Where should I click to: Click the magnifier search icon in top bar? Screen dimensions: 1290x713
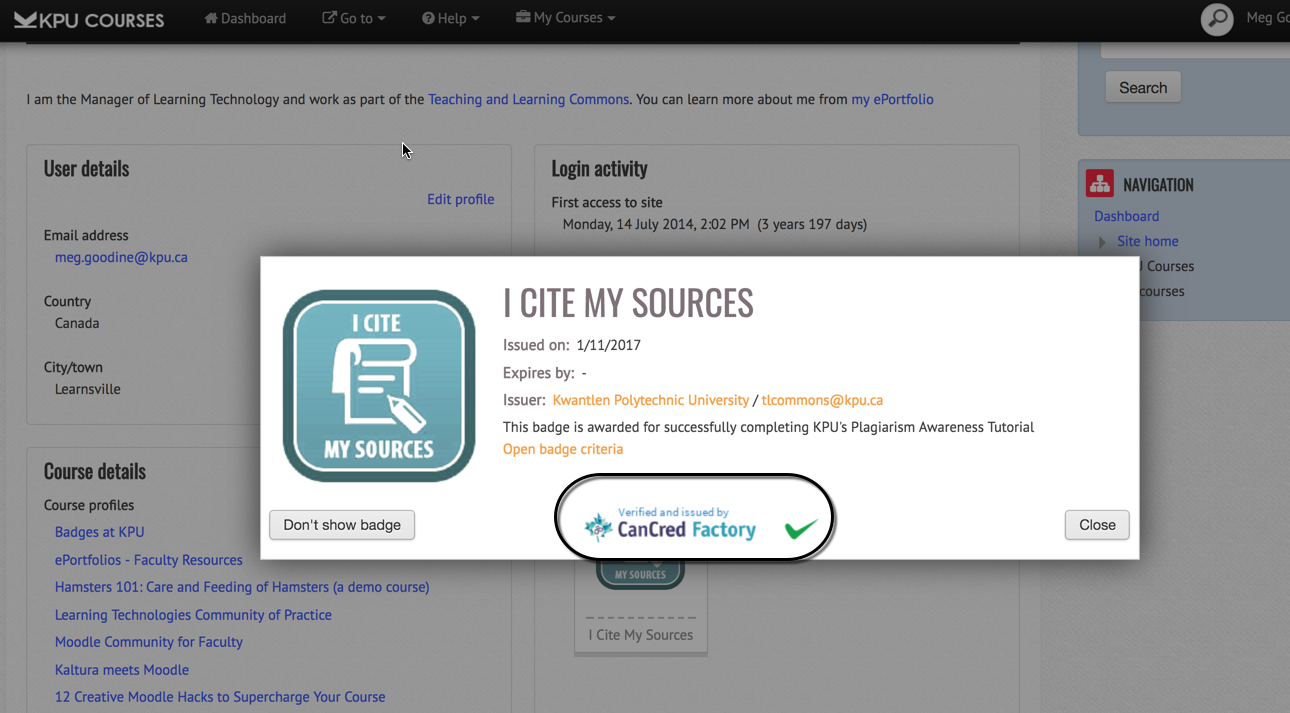pyautogui.click(x=1217, y=19)
